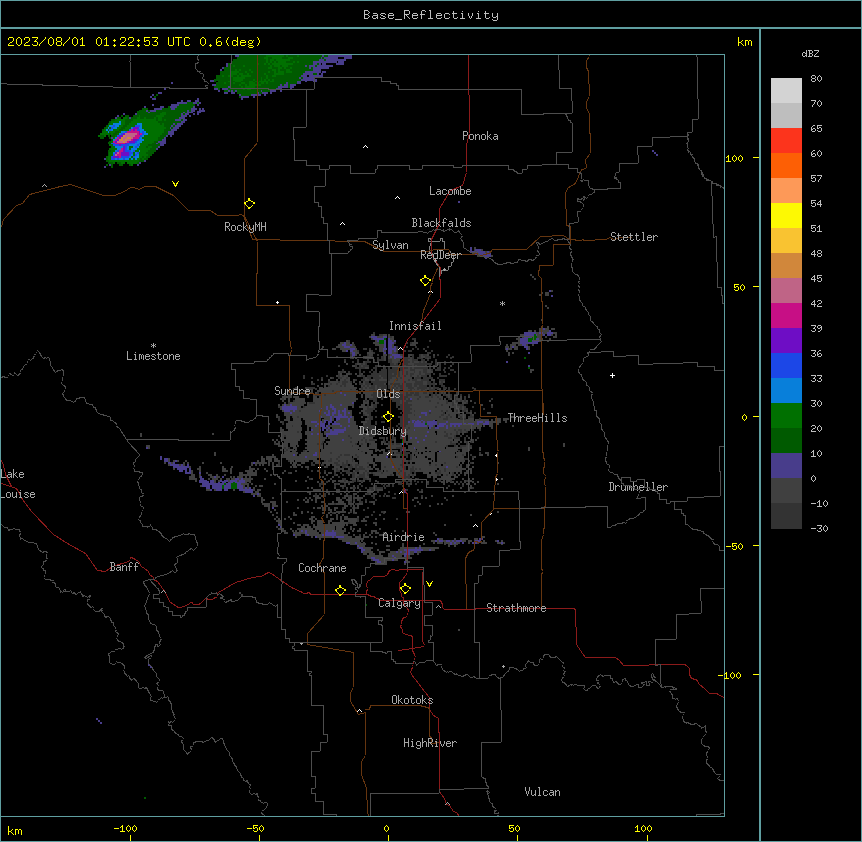Viewport: 862px width, 842px height.
Task: Click the -50 tick on bottom axis
Action: point(255,828)
